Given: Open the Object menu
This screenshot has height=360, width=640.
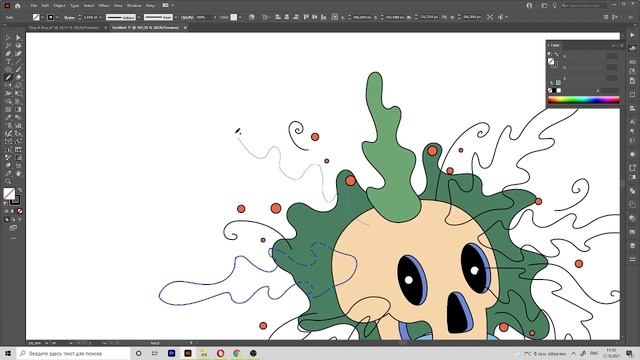Looking at the screenshot, I should click(x=59, y=6).
